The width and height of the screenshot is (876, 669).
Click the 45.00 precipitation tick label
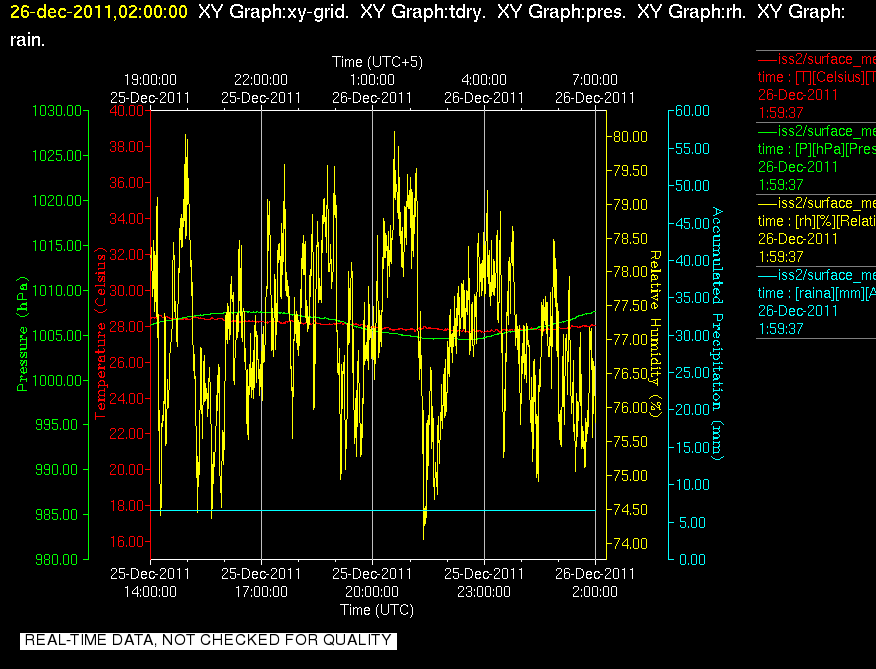692,223
